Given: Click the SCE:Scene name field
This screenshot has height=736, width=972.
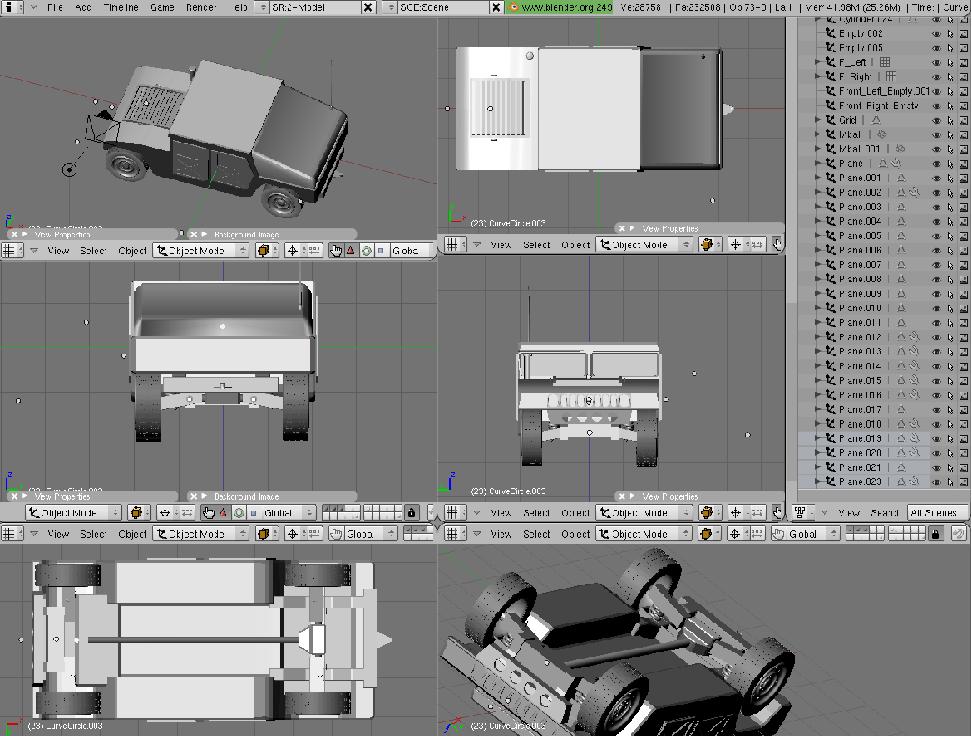Looking at the screenshot, I should pos(443,7).
